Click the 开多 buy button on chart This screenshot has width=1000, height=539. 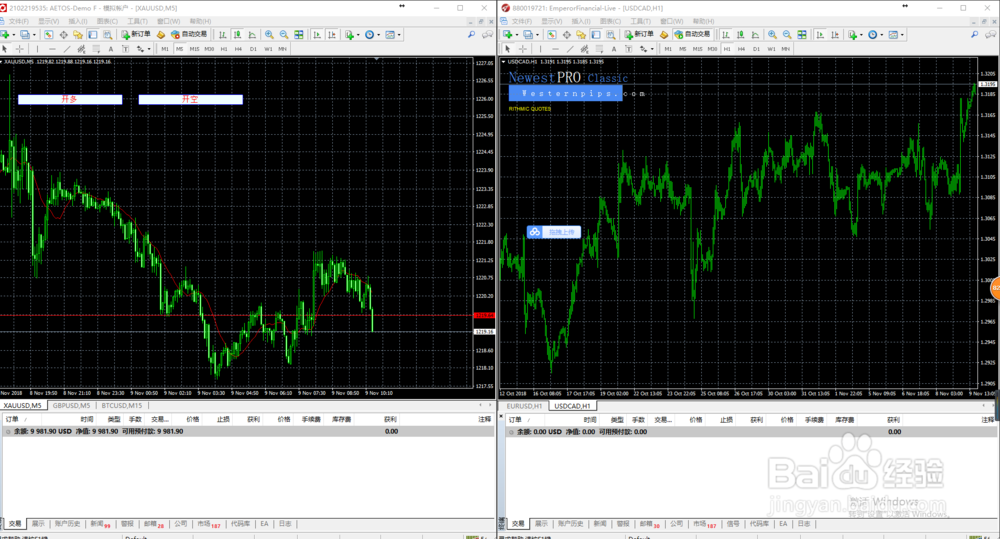coord(70,99)
